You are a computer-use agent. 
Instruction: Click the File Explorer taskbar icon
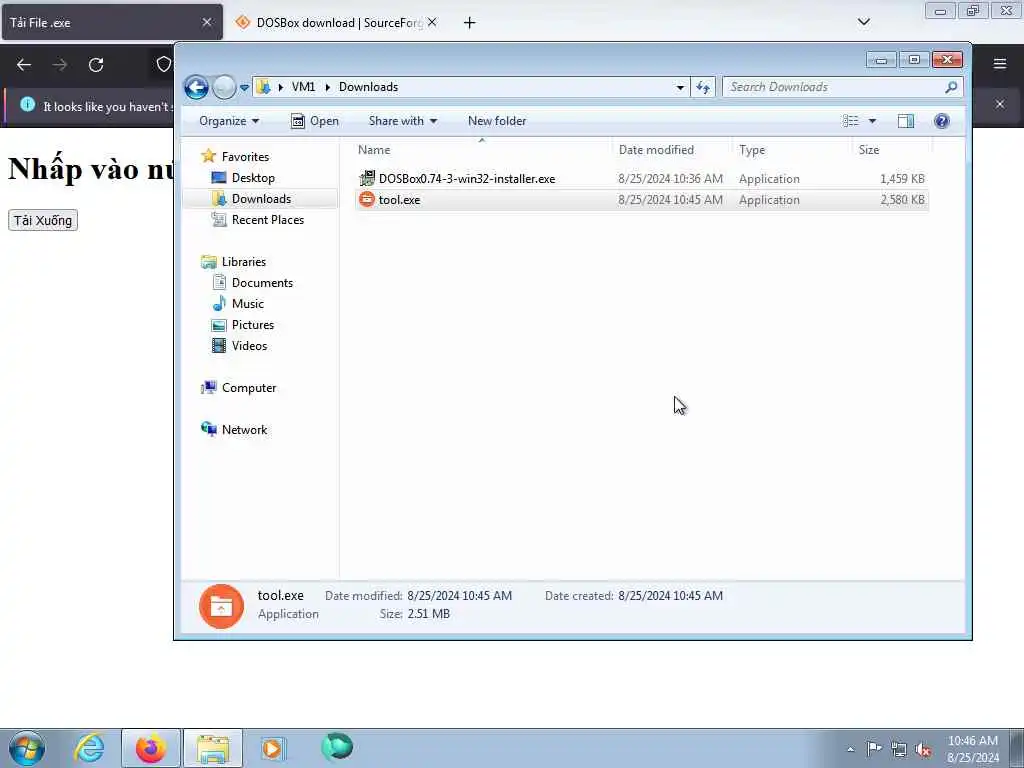[x=213, y=748]
